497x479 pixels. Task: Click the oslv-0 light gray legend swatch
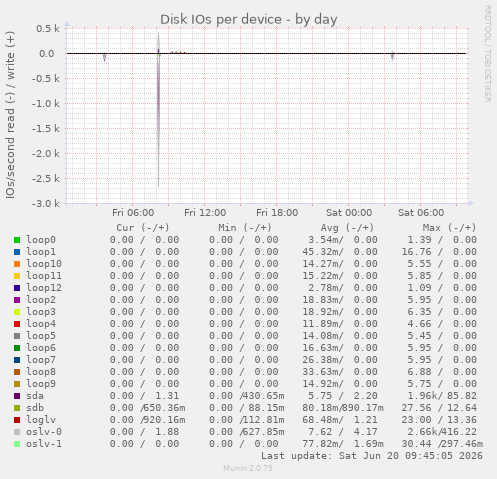click(17, 432)
